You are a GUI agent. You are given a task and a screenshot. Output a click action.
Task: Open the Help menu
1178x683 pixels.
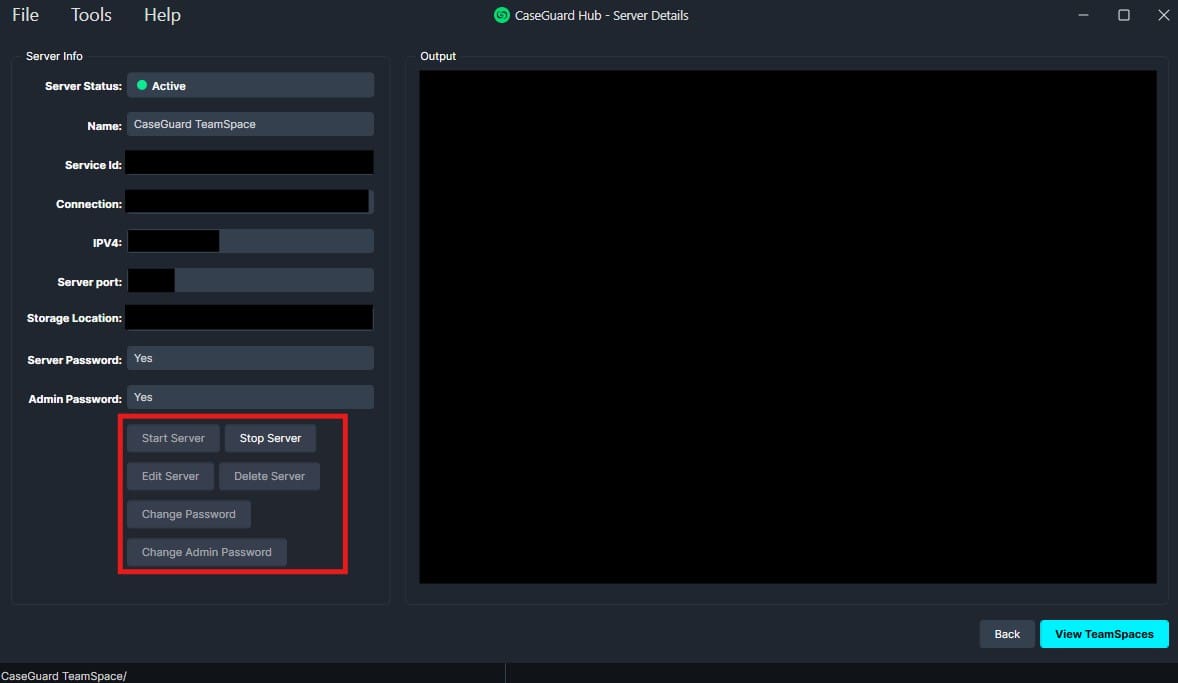click(x=162, y=15)
